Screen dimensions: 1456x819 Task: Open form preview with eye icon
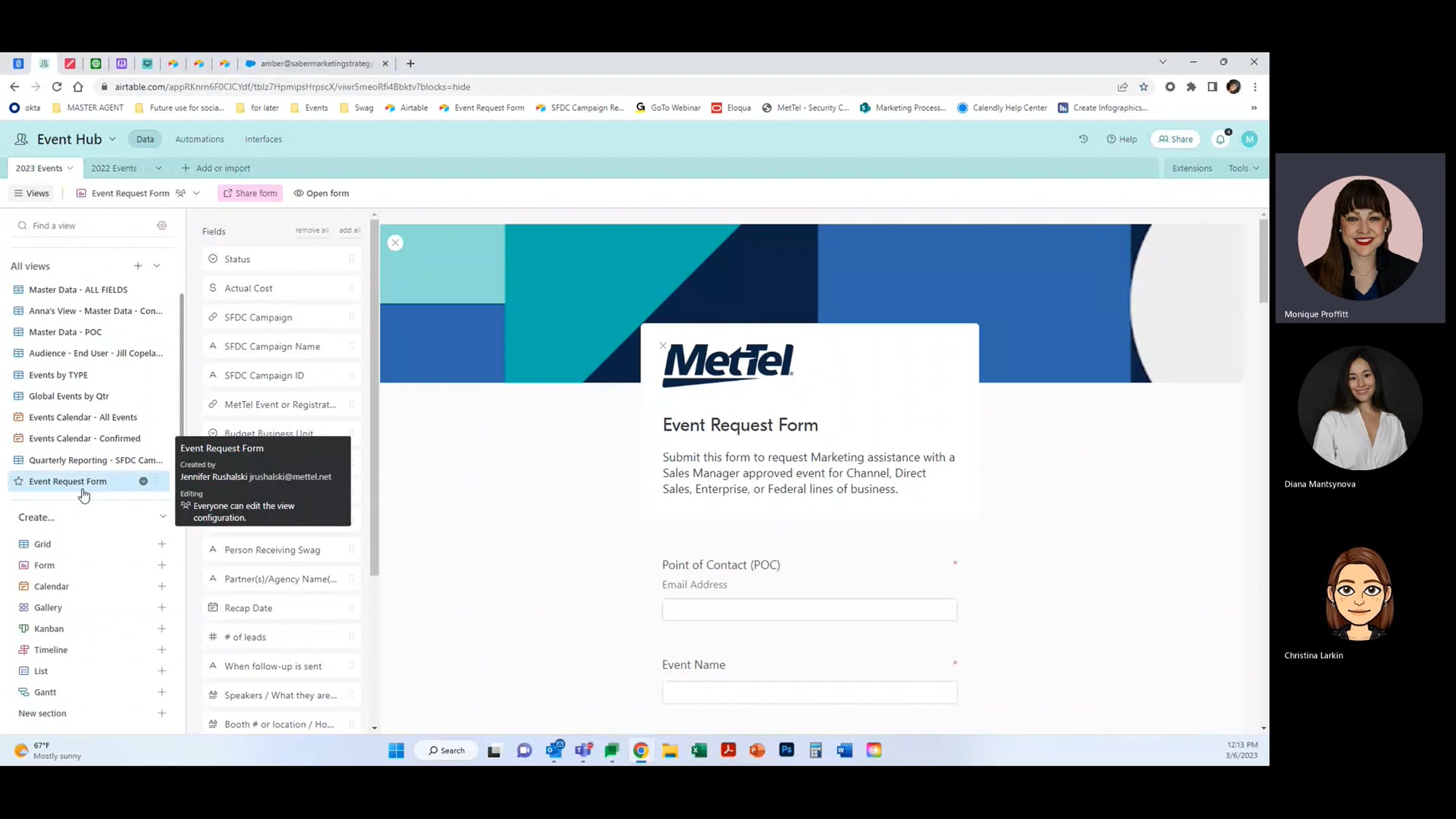[x=322, y=193]
